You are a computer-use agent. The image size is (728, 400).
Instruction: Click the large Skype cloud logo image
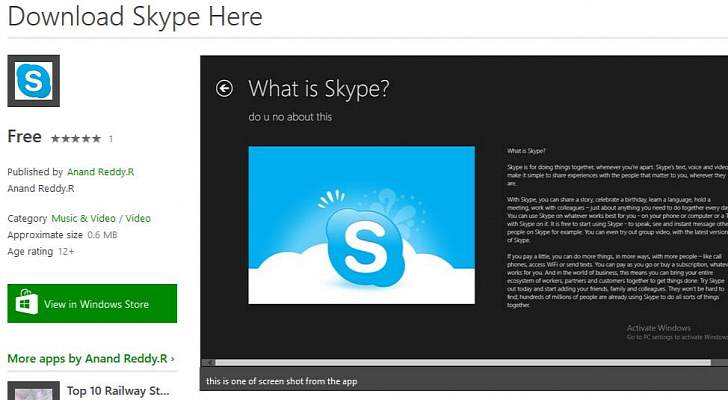pyautogui.click(x=361, y=225)
